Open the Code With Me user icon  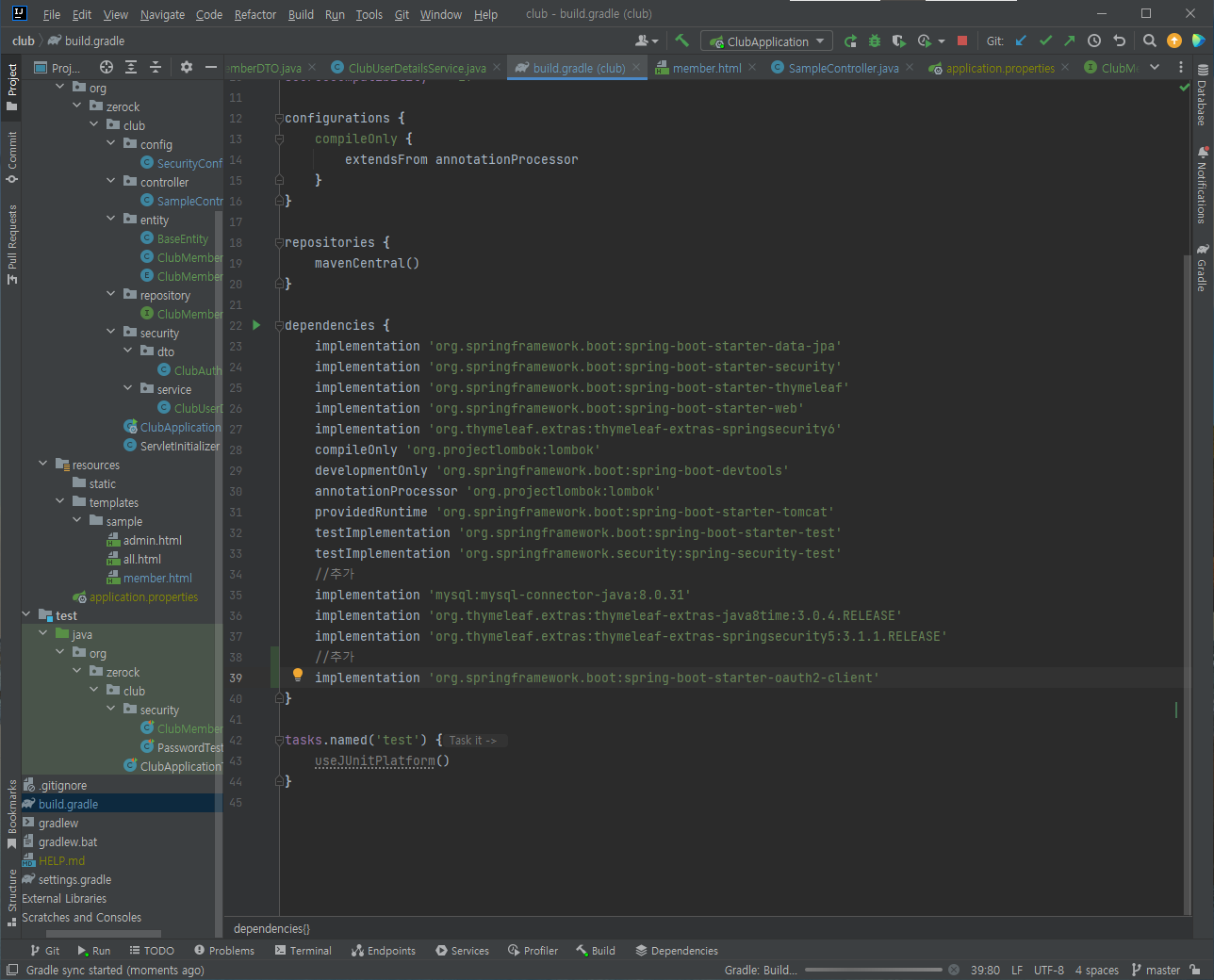click(646, 41)
